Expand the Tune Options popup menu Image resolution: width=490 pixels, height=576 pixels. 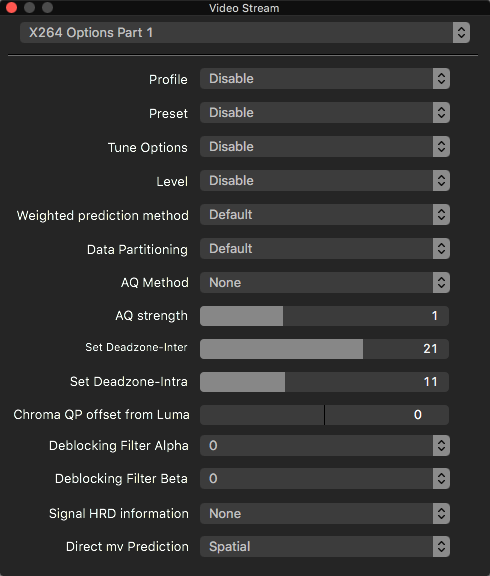325,147
